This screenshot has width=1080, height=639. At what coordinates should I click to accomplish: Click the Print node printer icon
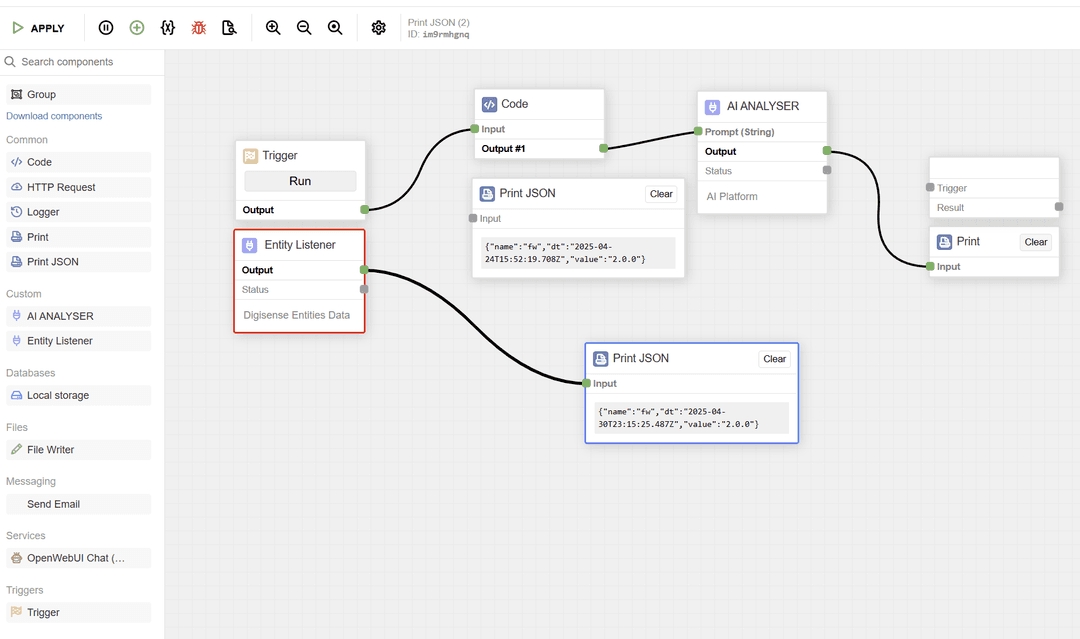(944, 242)
